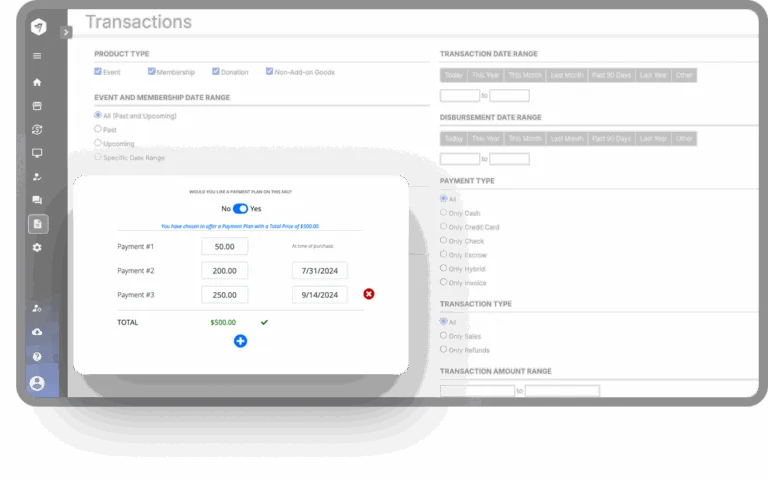Open the hamburger menu in the sidebar
Viewport: 768px width, 480px height.
coord(37,56)
